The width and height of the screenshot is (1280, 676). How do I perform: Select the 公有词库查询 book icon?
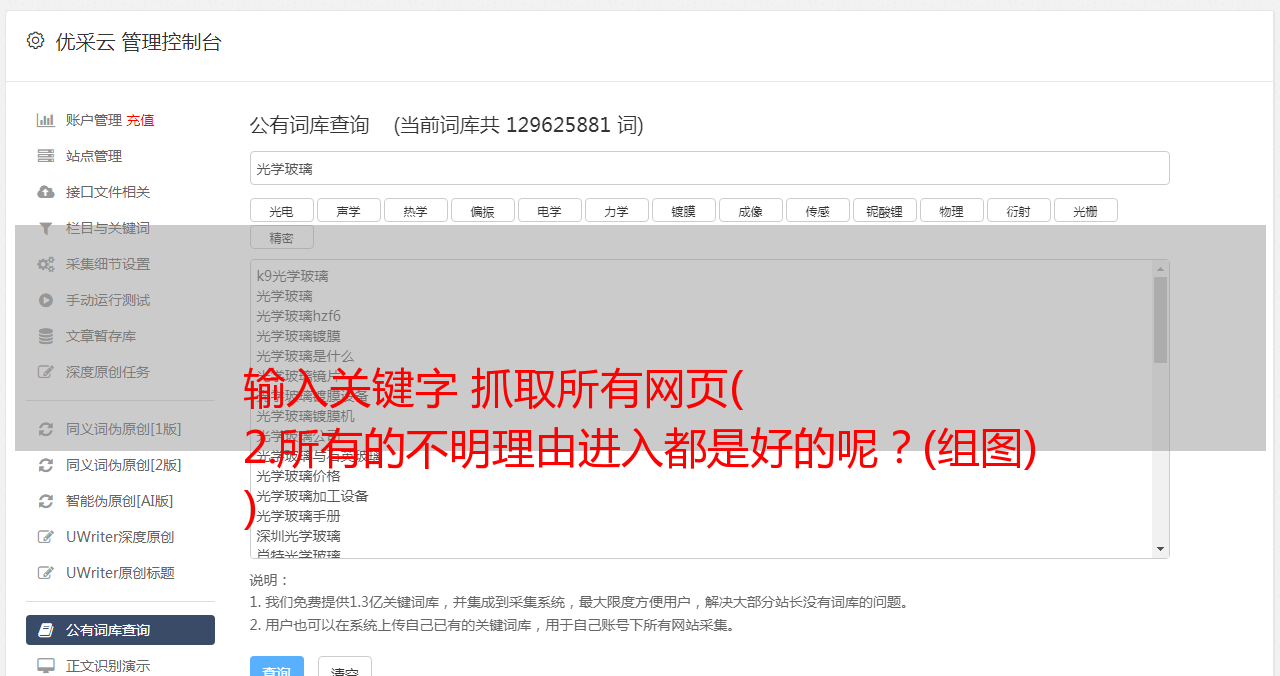click(x=46, y=630)
